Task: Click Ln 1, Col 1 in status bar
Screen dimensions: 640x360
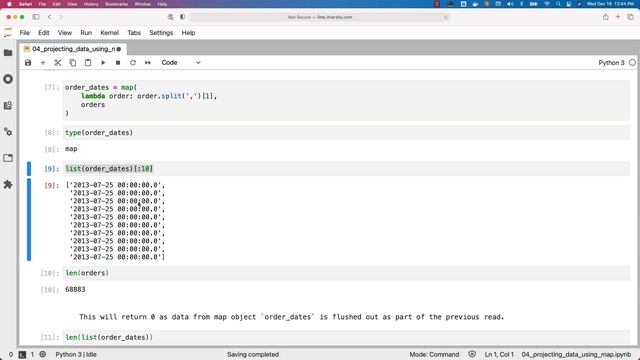Action: click(x=499, y=354)
